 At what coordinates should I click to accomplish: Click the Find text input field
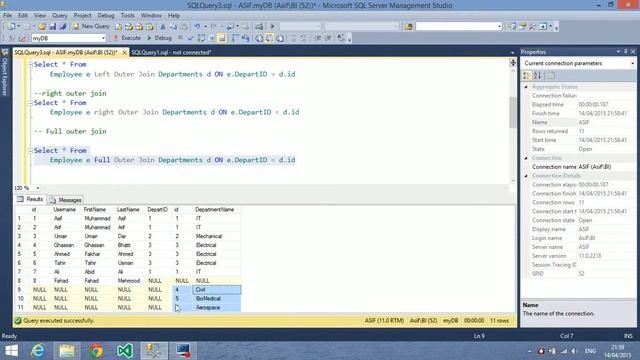tap(456, 27)
